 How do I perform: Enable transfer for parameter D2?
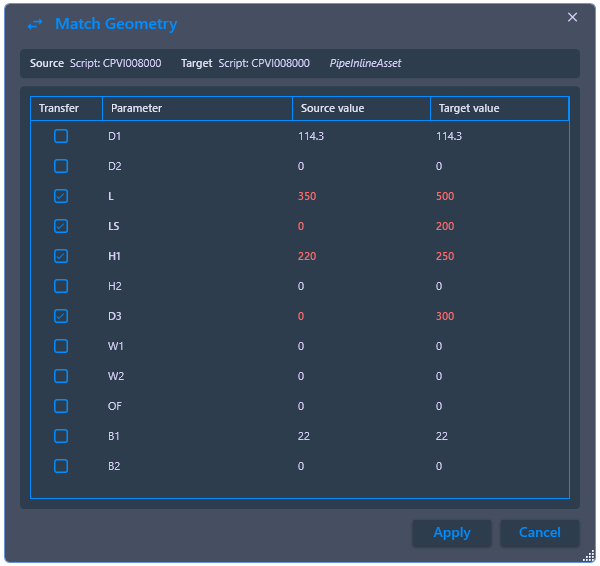click(x=61, y=166)
